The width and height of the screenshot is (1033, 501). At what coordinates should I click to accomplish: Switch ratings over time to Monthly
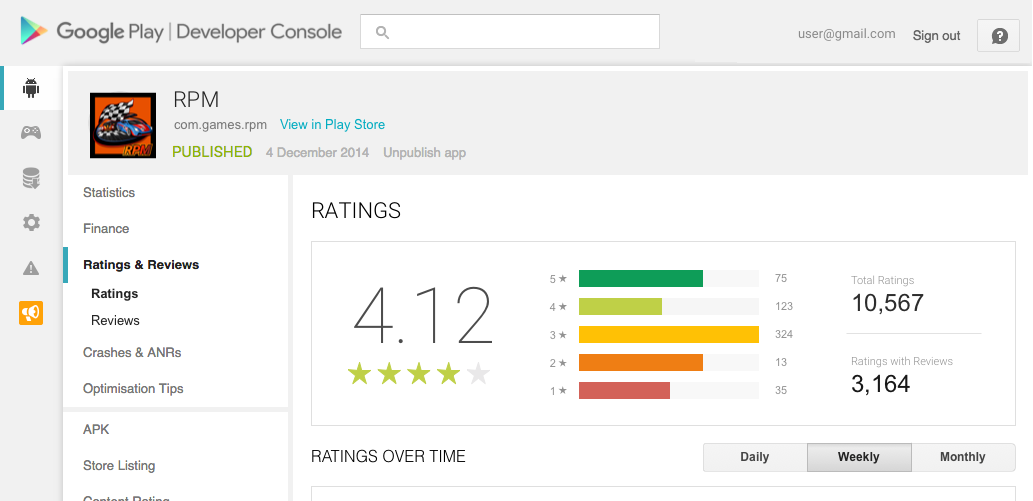click(x=962, y=457)
